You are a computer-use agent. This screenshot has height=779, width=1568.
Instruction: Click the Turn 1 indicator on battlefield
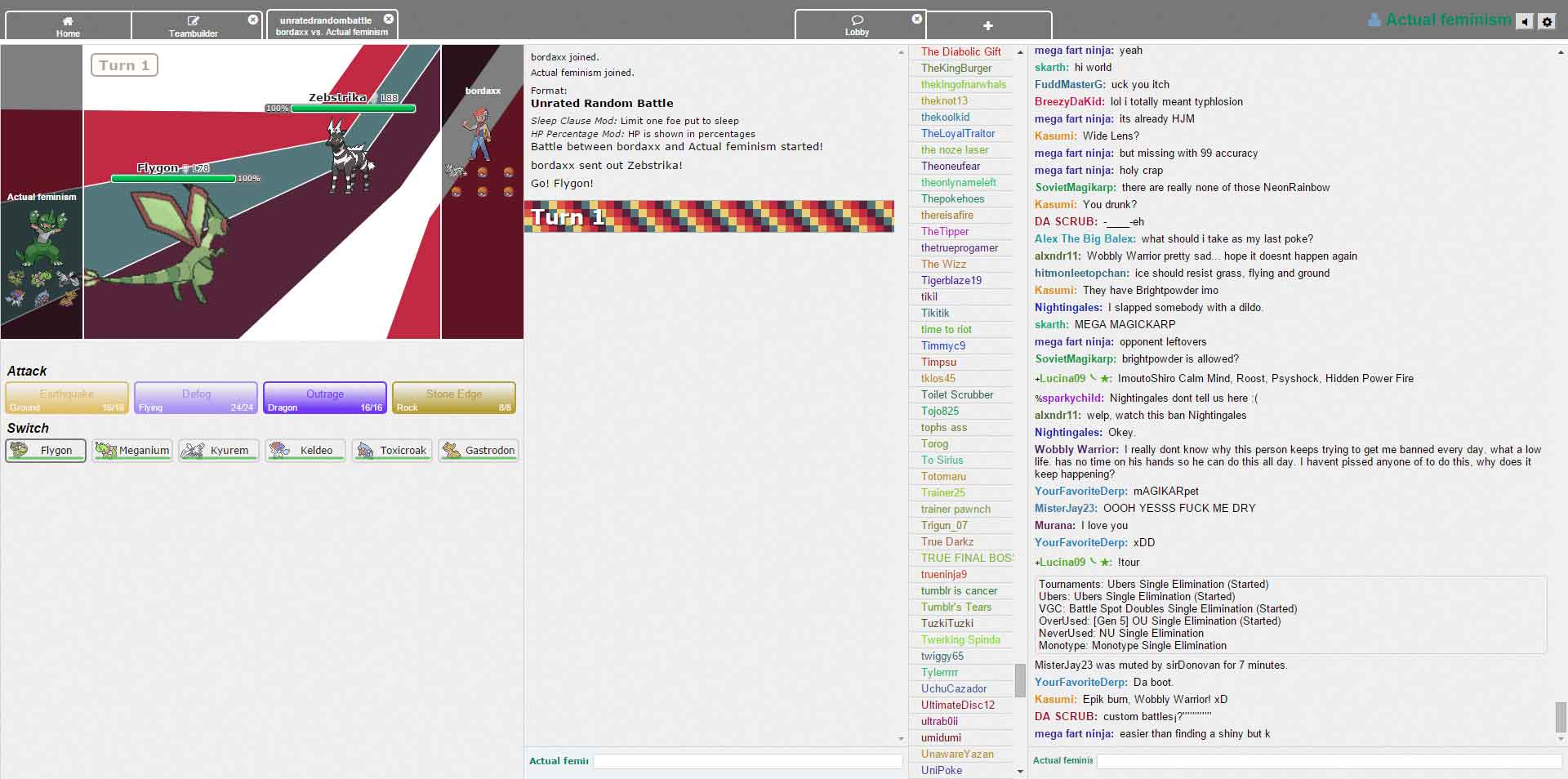[x=124, y=65]
